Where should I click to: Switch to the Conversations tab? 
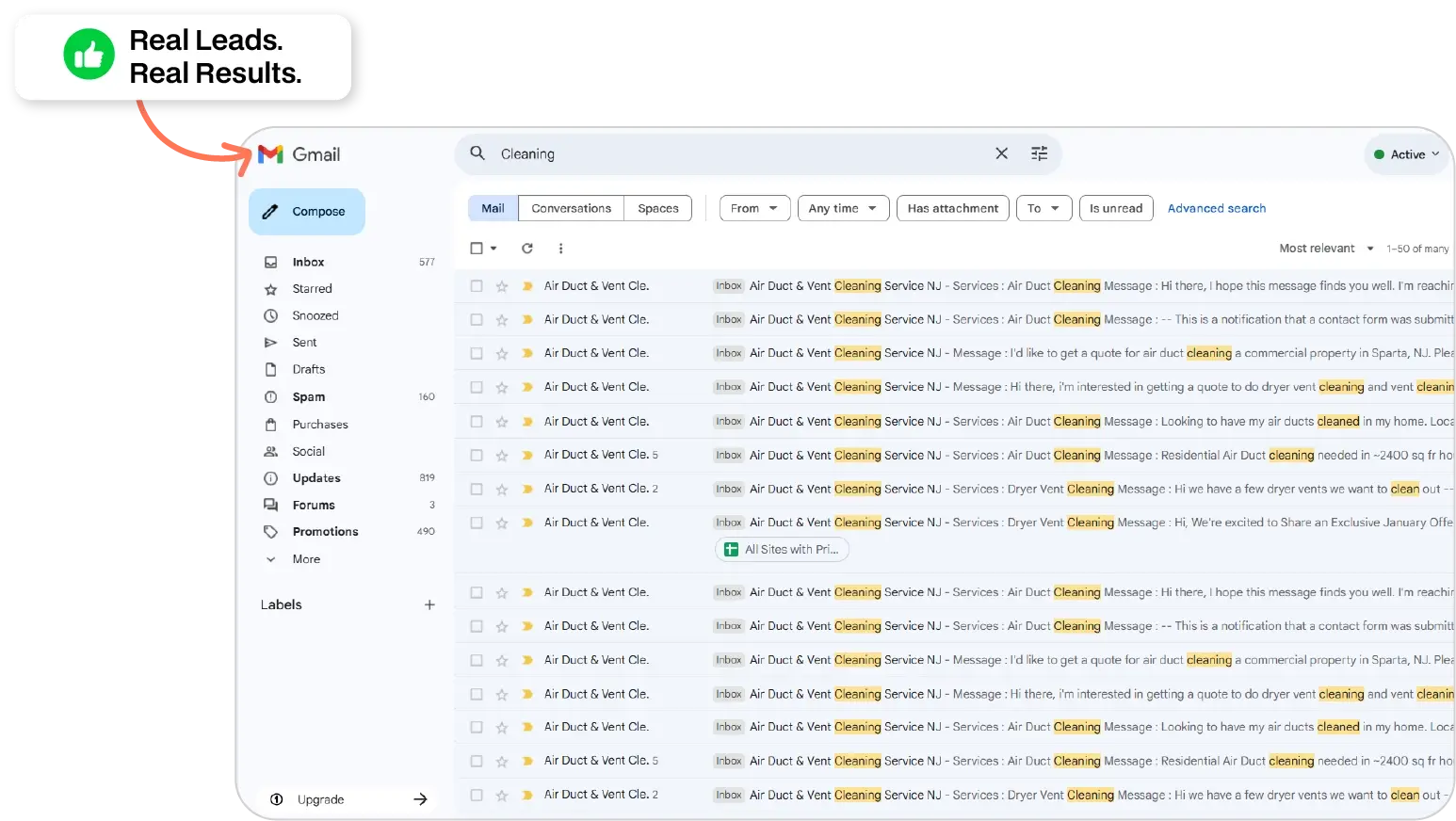click(570, 207)
